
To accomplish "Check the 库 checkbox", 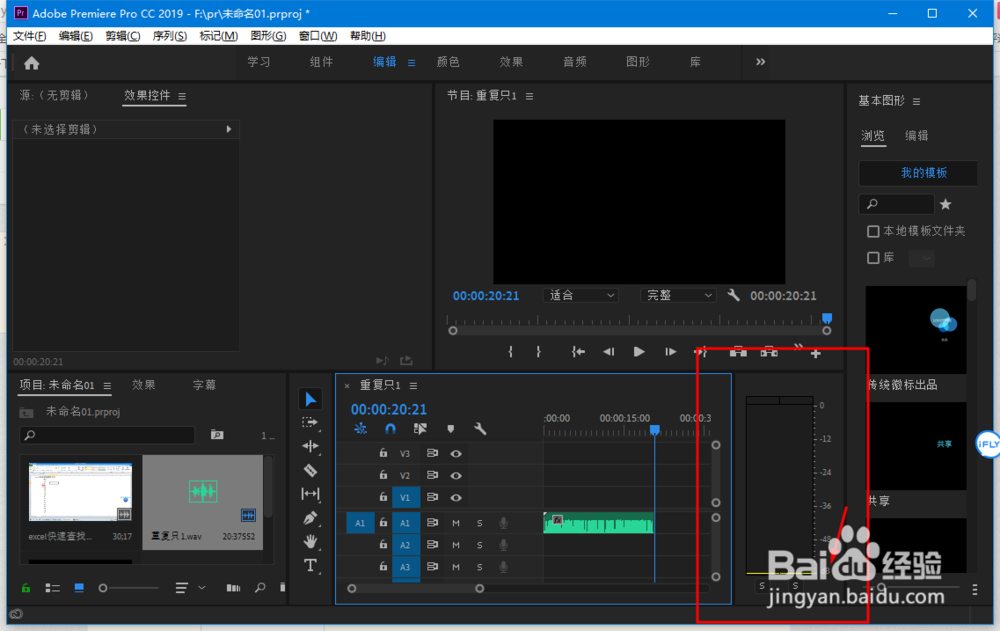I will tap(873, 258).
